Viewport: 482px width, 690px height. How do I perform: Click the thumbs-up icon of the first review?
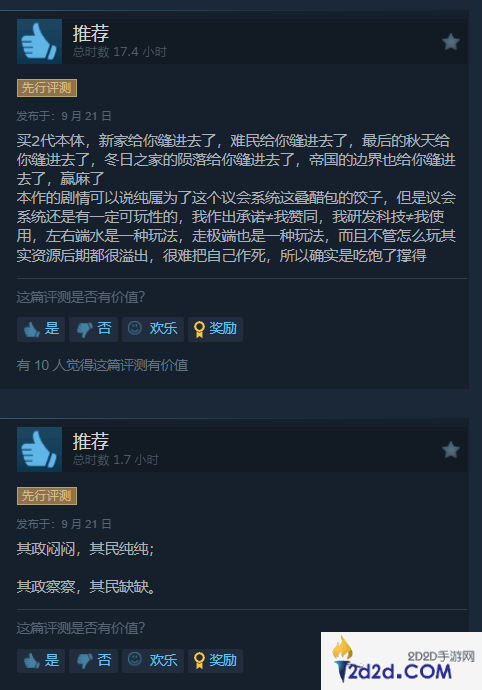click(x=39, y=41)
